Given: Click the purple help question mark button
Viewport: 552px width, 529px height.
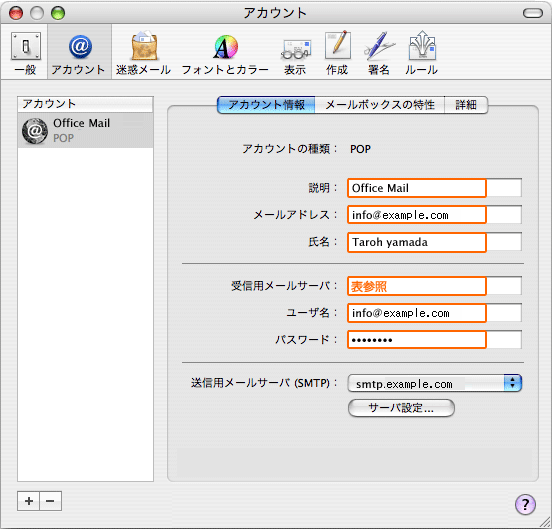Looking at the screenshot, I should point(525,505).
